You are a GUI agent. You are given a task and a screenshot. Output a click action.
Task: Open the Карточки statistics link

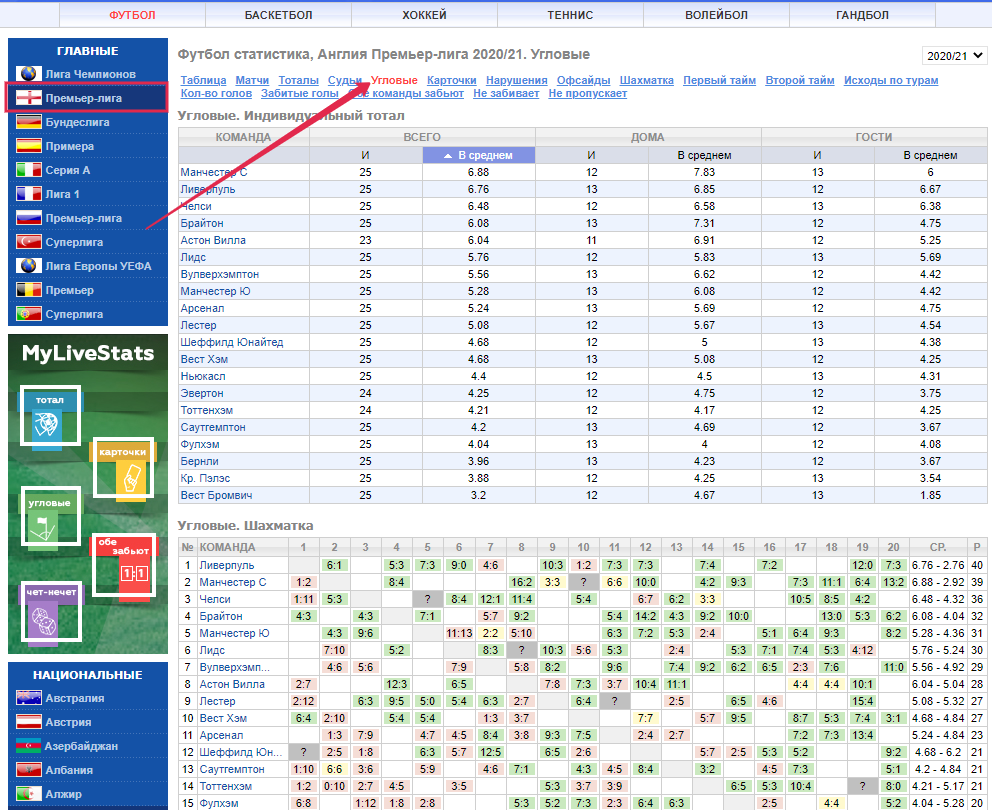click(x=451, y=80)
